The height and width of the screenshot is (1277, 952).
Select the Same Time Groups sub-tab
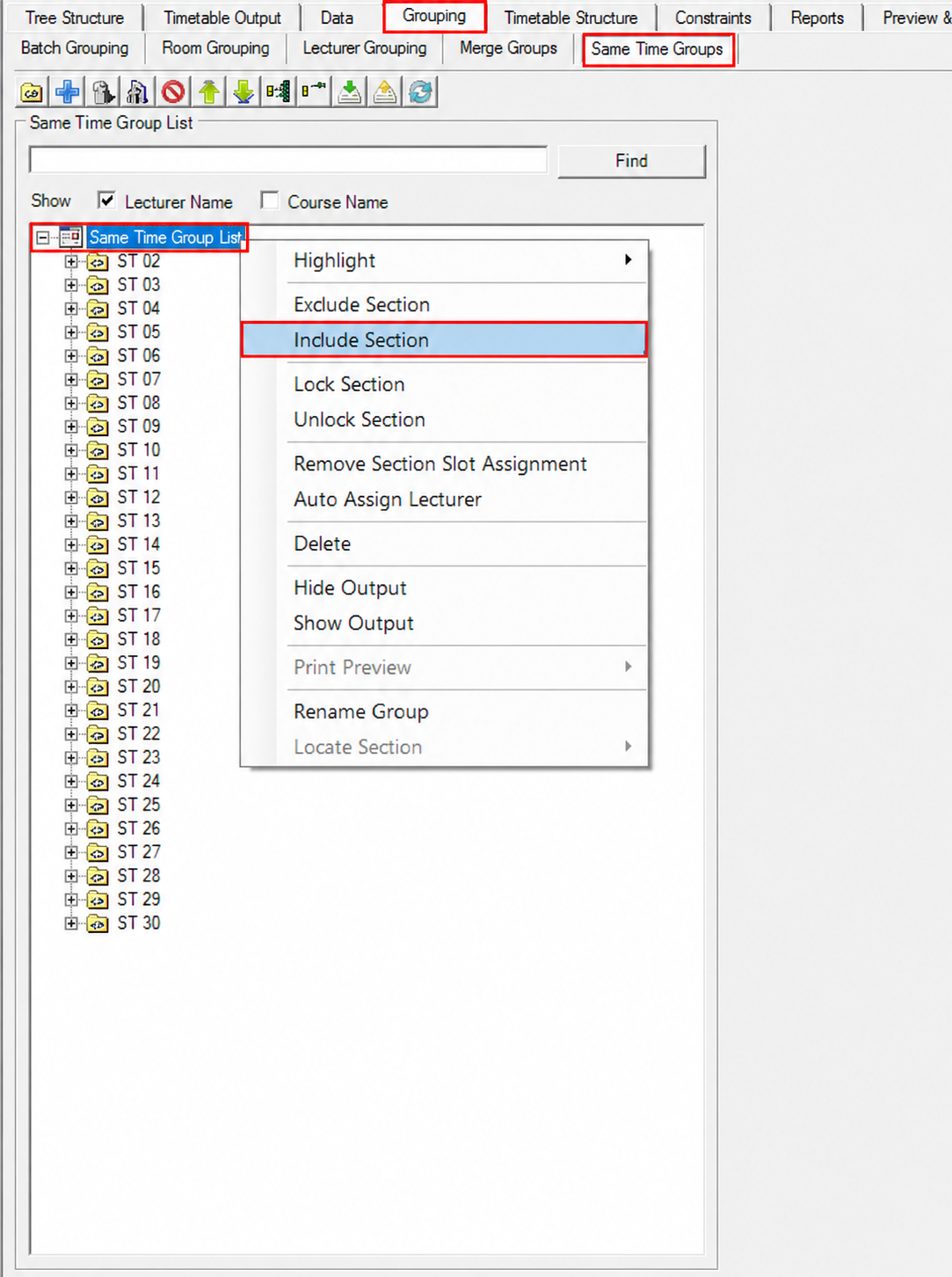658,49
